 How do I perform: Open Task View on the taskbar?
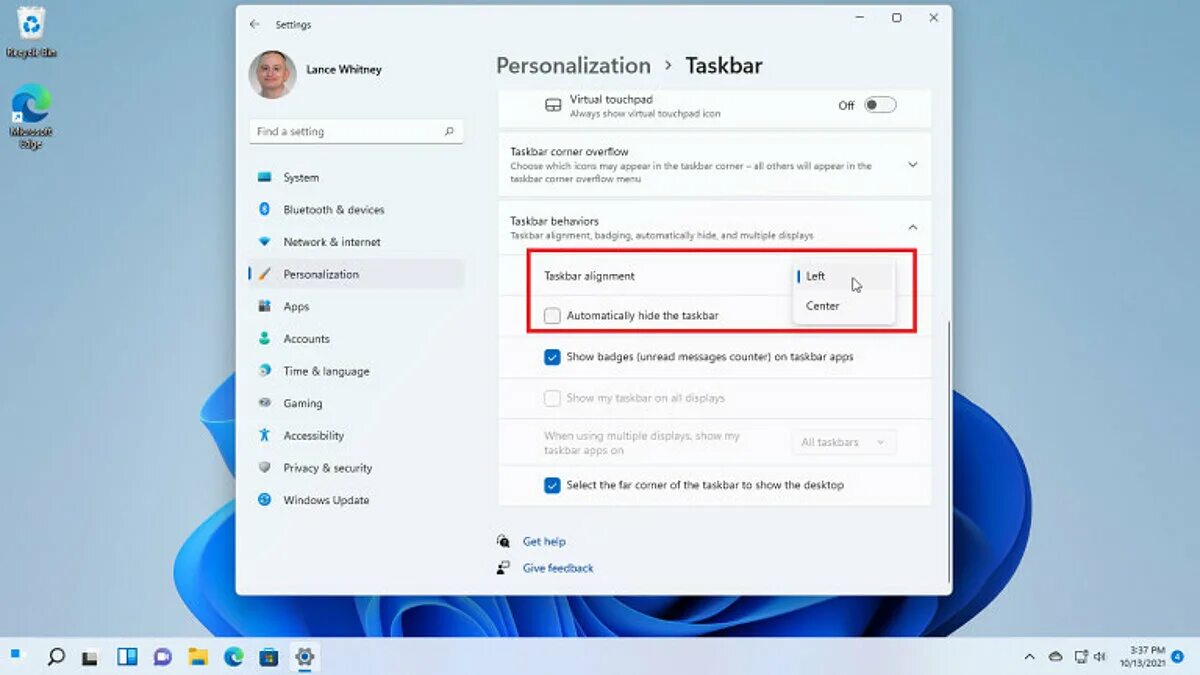click(90, 657)
